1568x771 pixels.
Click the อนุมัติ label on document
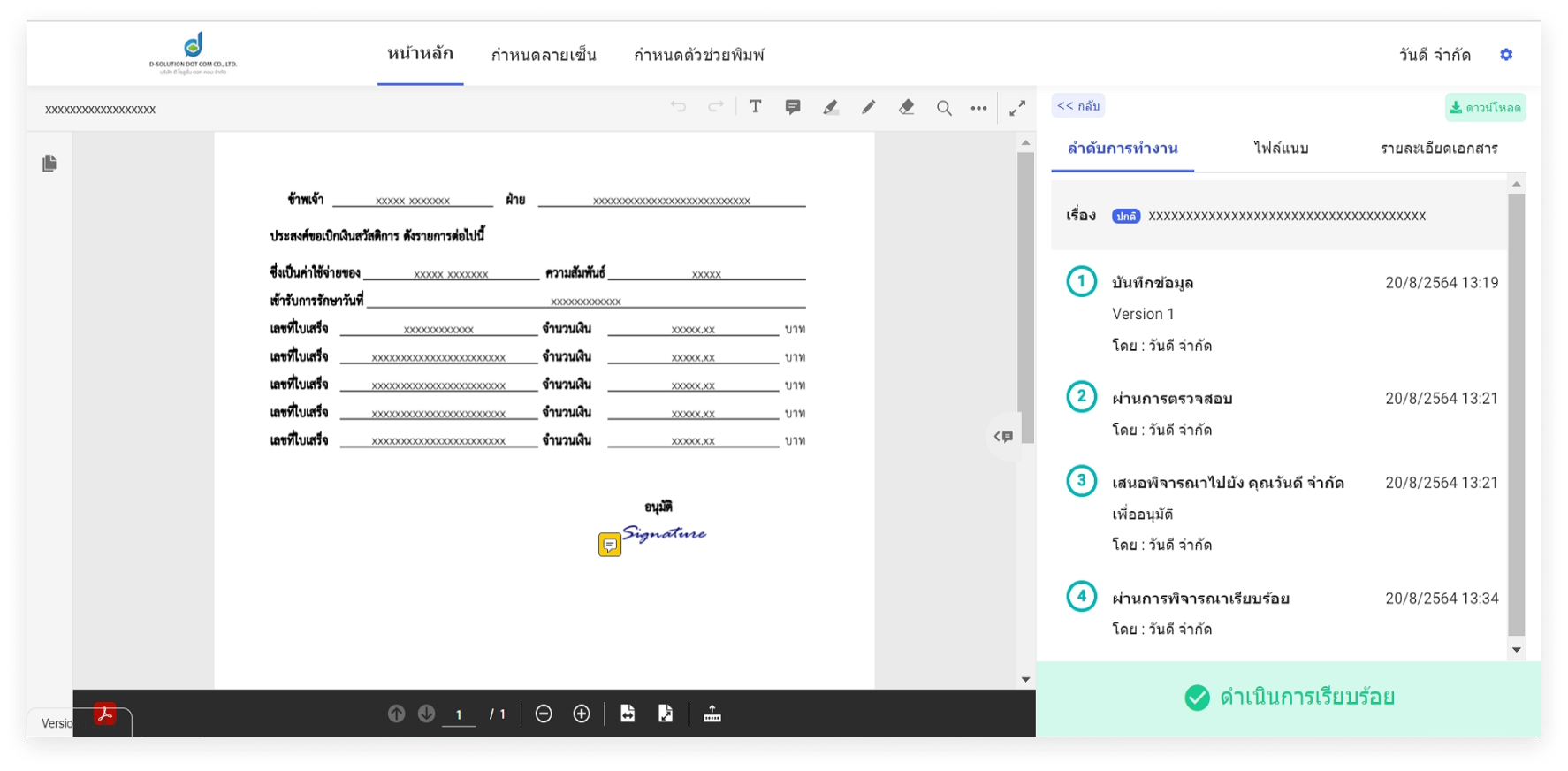pyautogui.click(x=658, y=507)
